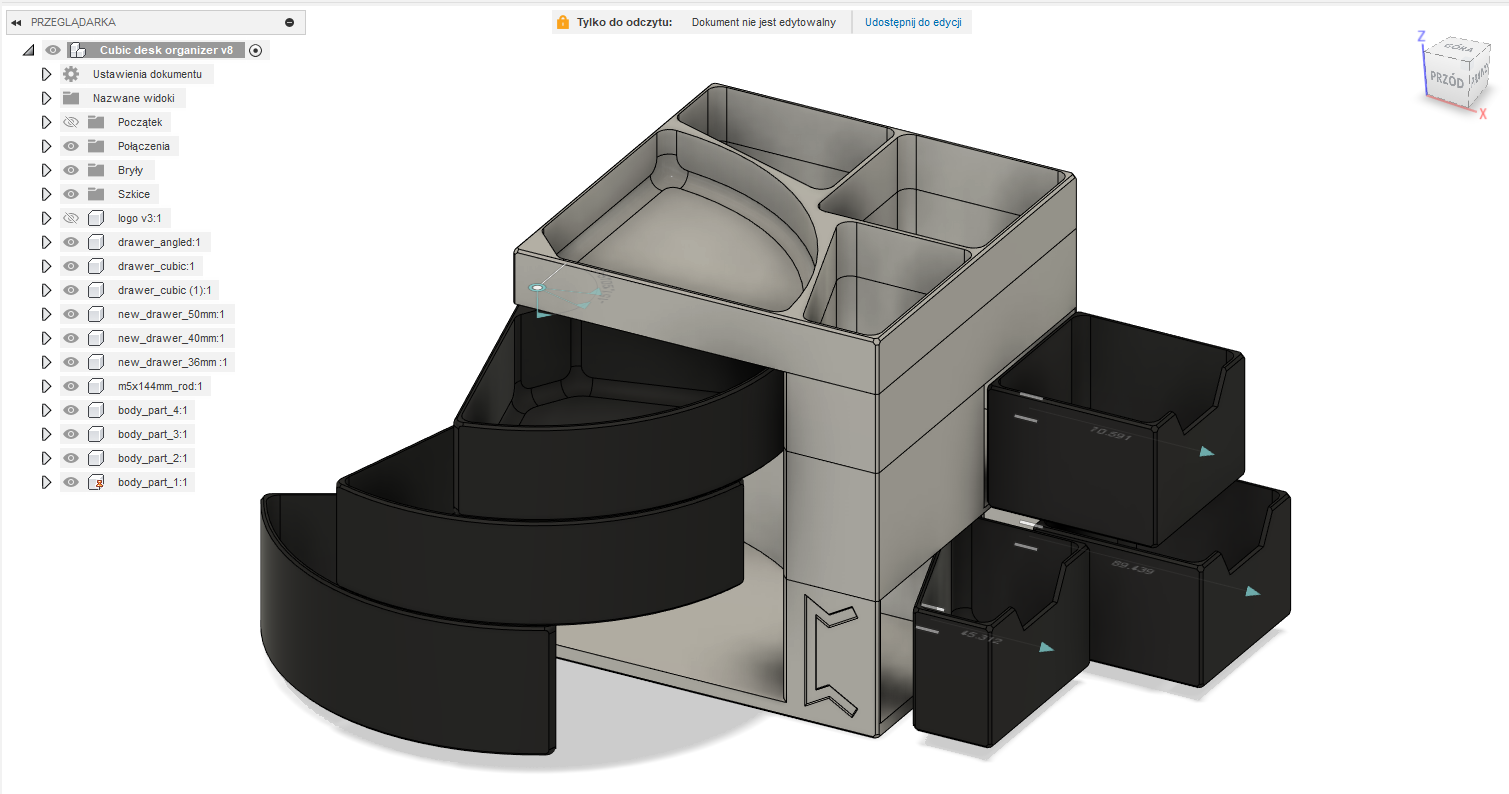Expand the Szkice folder tree node

[46, 194]
